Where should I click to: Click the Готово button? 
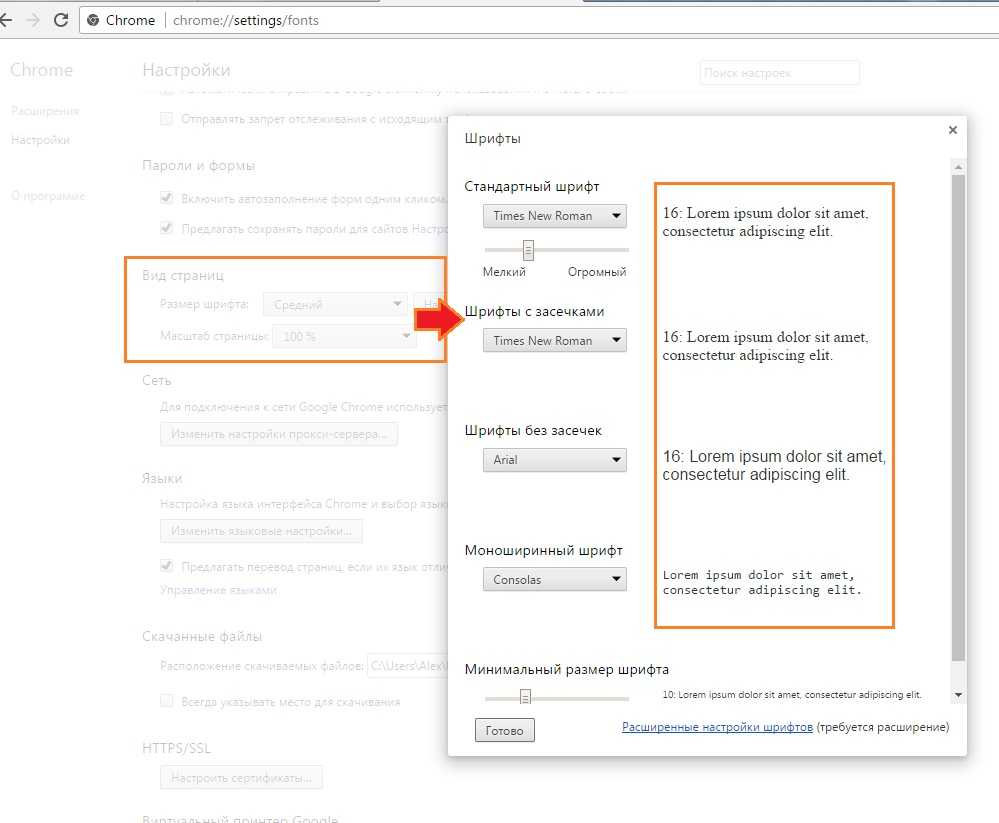point(504,731)
